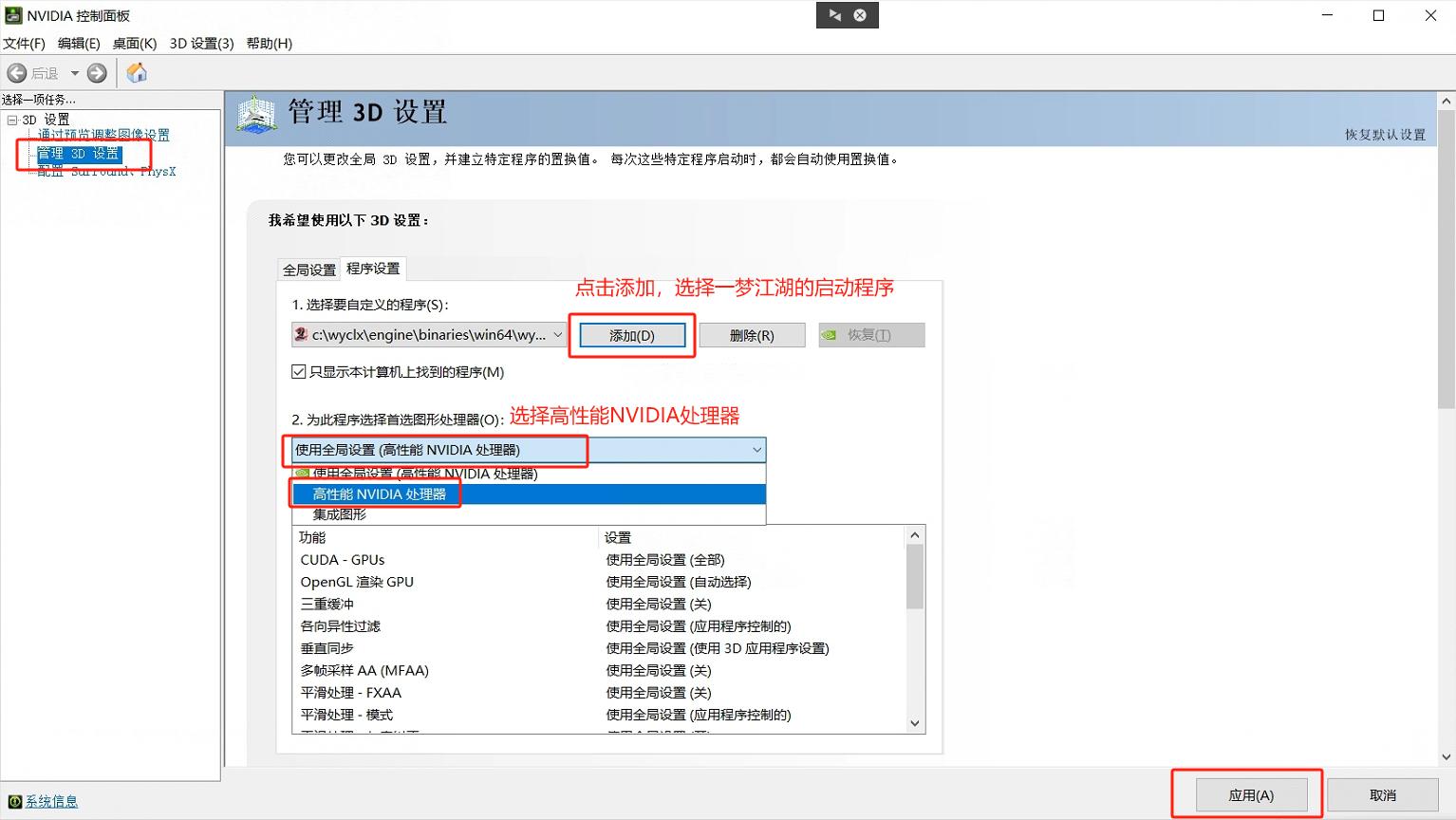Open the 编辑(E) menu

click(79, 44)
